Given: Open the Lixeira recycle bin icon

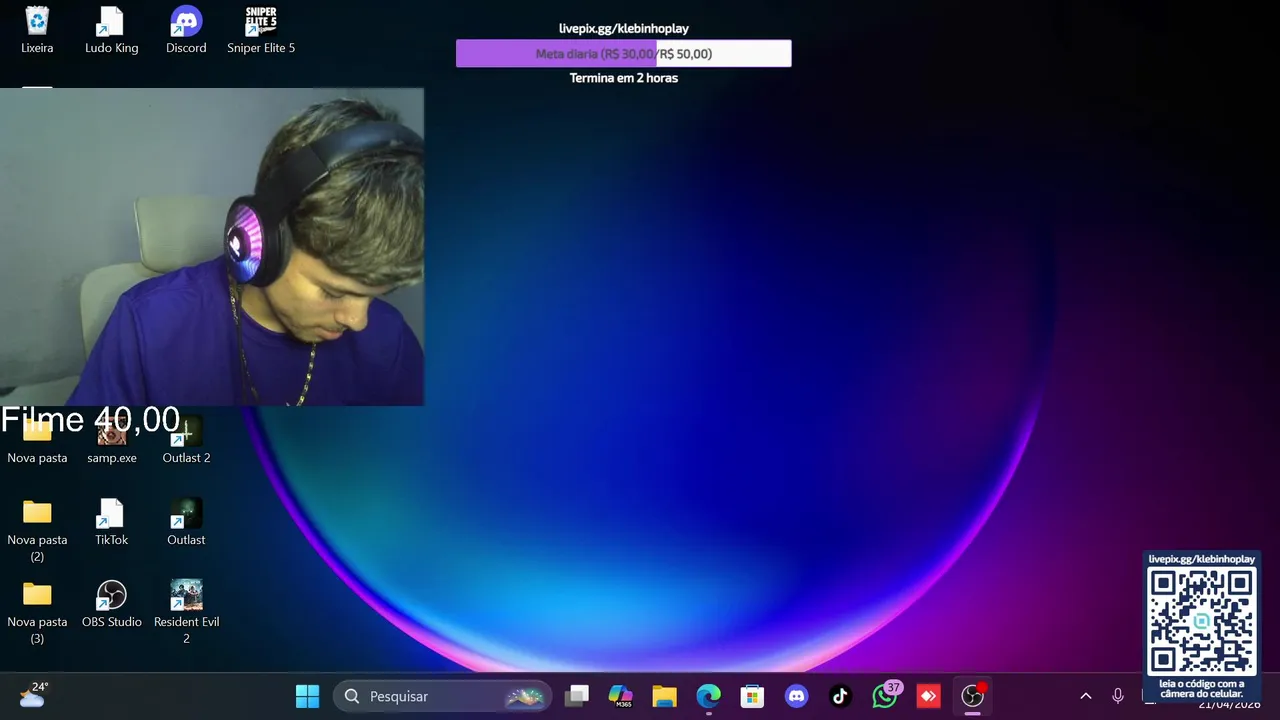Looking at the screenshot, I should [x=37, y=29].
